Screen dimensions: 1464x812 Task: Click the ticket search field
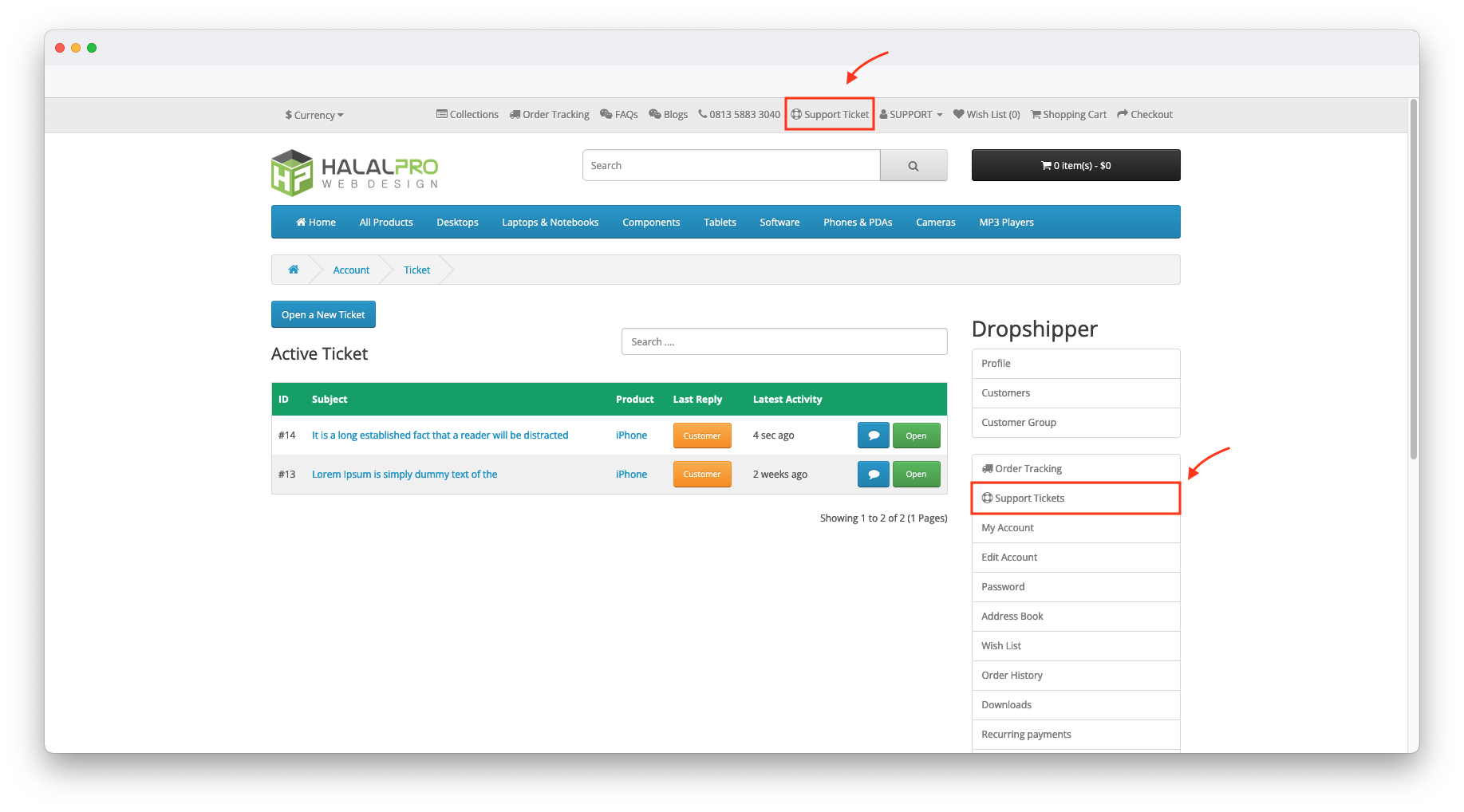click(x=783, y=342)
